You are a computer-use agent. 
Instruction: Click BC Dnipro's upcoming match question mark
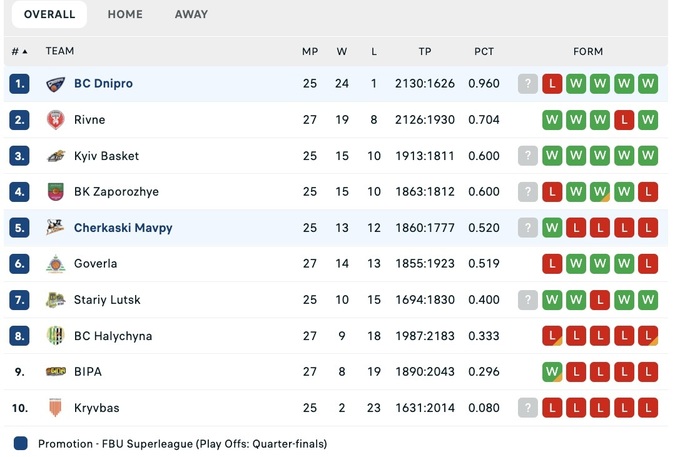[528, 84]
